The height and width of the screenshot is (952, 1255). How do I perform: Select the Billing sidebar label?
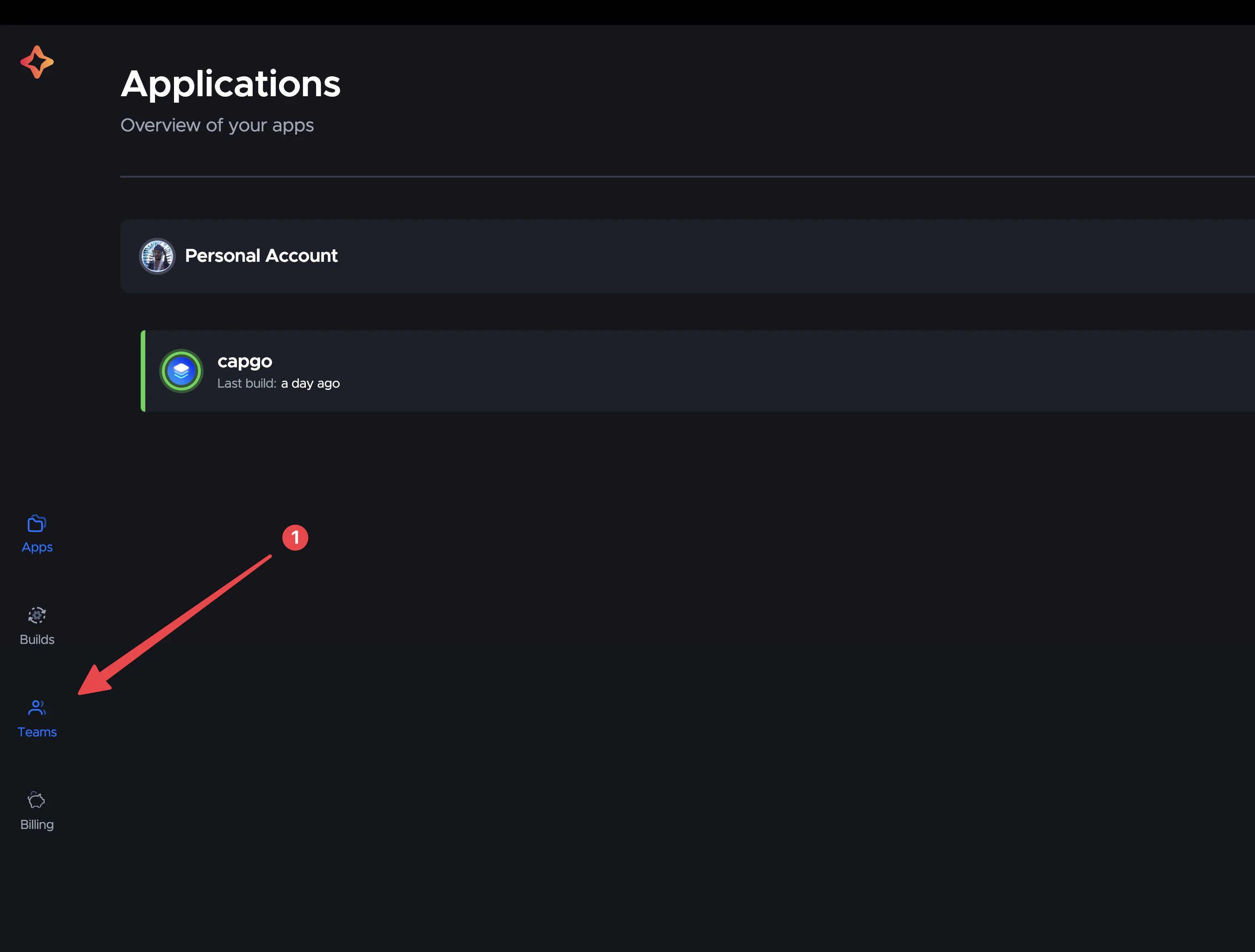[x=37, y=824]
